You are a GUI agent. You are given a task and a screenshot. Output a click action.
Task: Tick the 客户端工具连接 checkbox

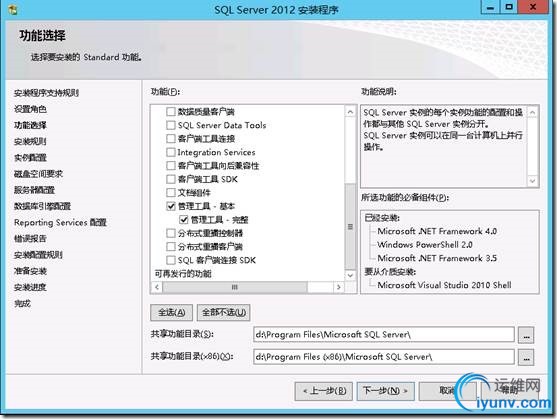pyautogui.click(x=171, y=139)
